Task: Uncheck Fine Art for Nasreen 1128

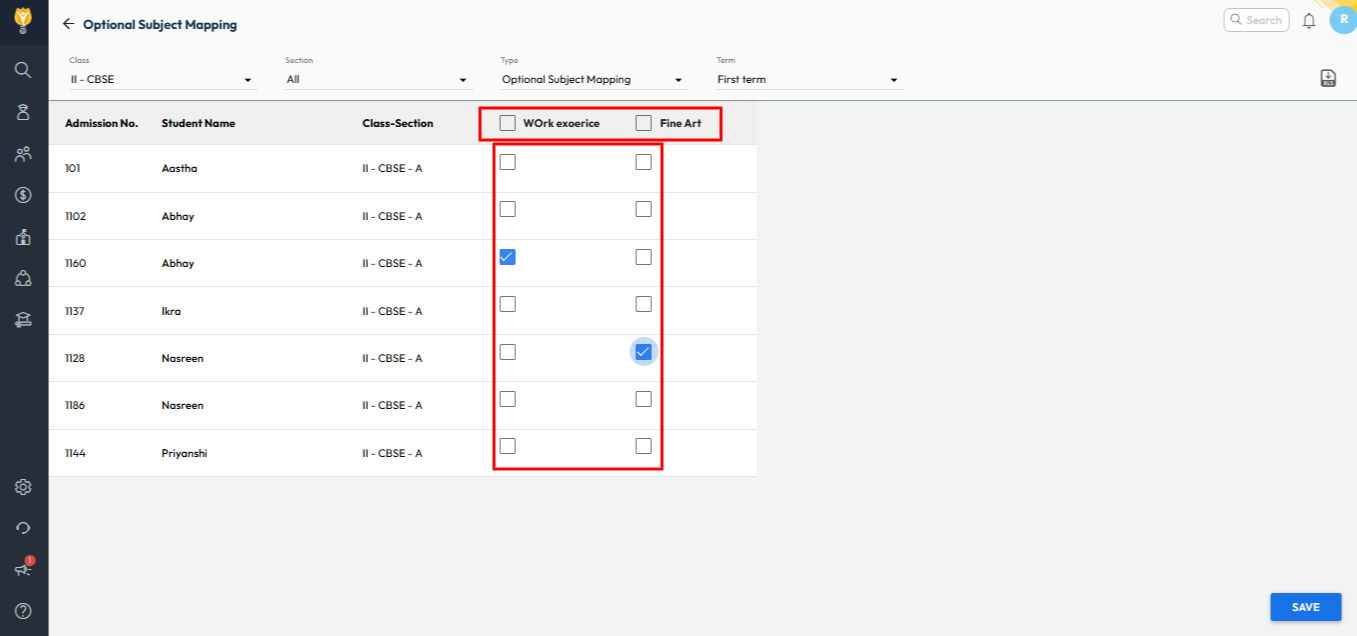Action: tap(643, 352)
